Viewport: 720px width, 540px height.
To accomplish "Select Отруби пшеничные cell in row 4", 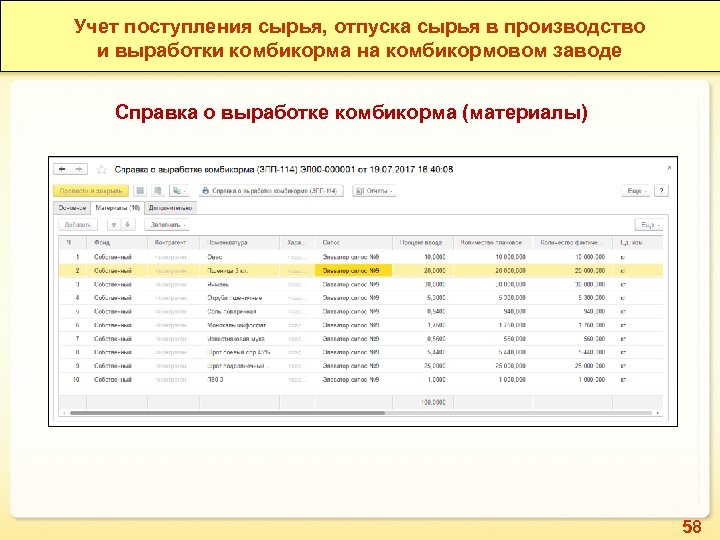I will point(239,298).
